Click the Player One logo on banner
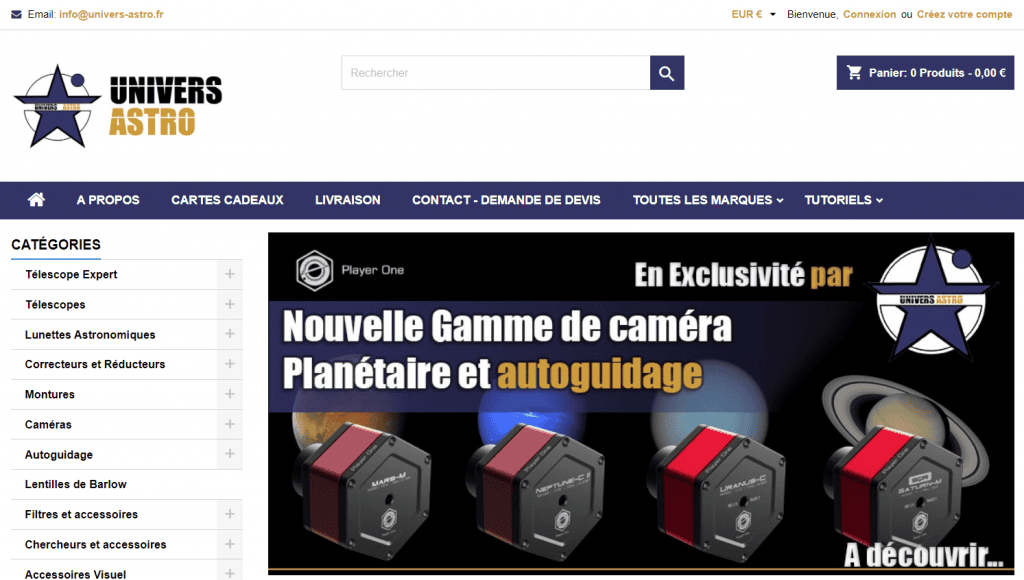This screenshot has height=580, width=1024. 350,270
